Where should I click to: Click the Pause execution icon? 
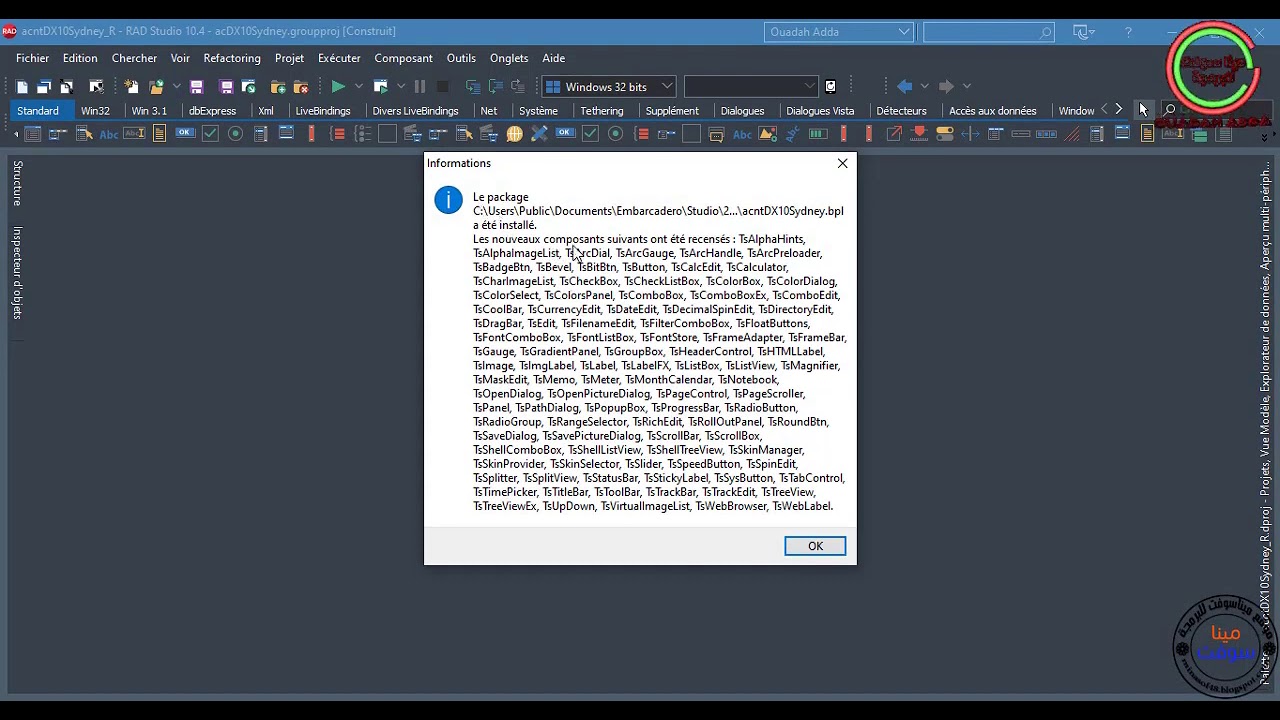tap(420, 87)
